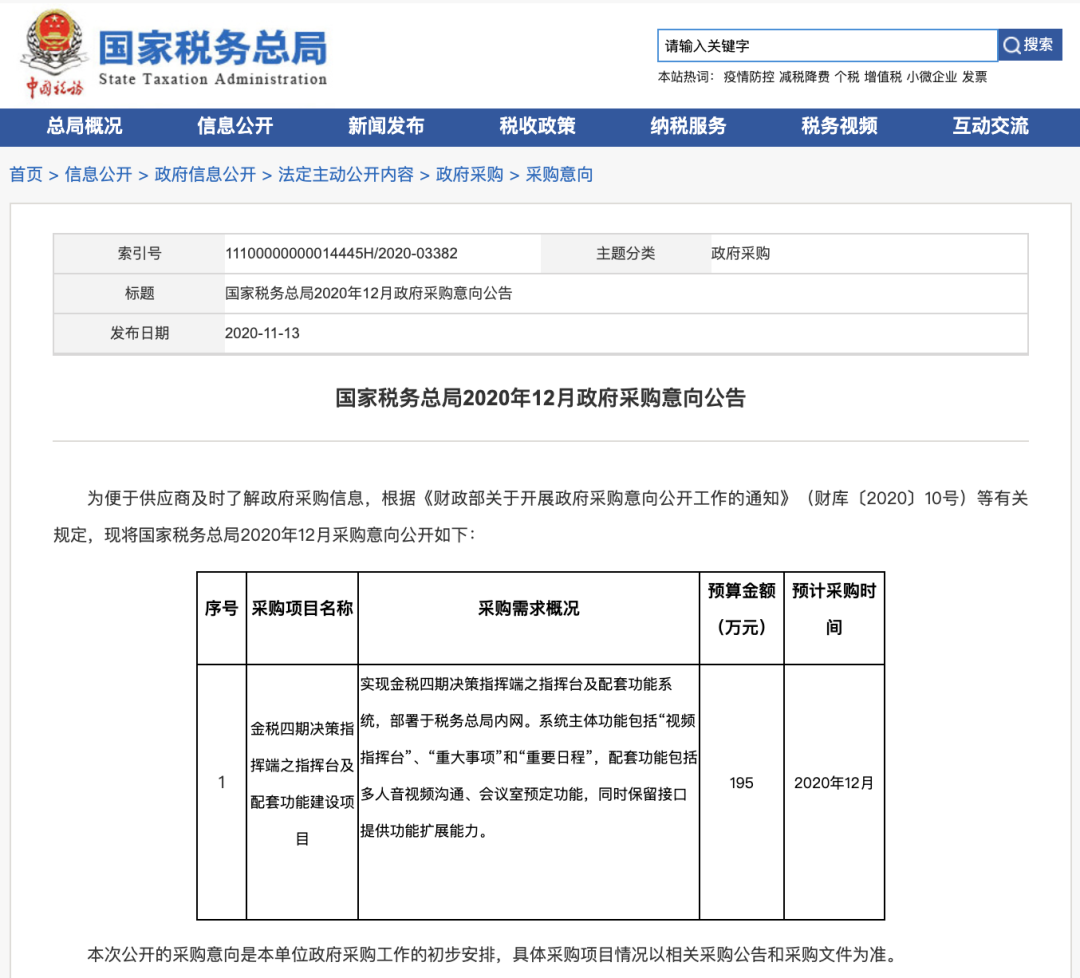1080x978 pixels.
Task: Click the 采购意向 breadcrumb link
Action: [559, 175]
